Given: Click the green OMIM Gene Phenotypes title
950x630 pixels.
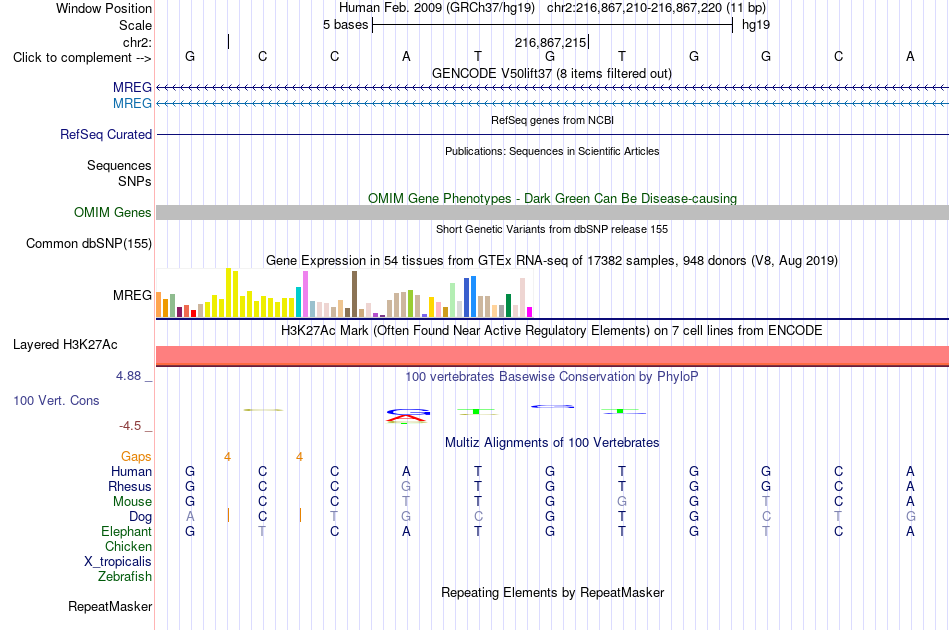Looking at the screenshot, I should pyautogui.click(x=553, y=199).
